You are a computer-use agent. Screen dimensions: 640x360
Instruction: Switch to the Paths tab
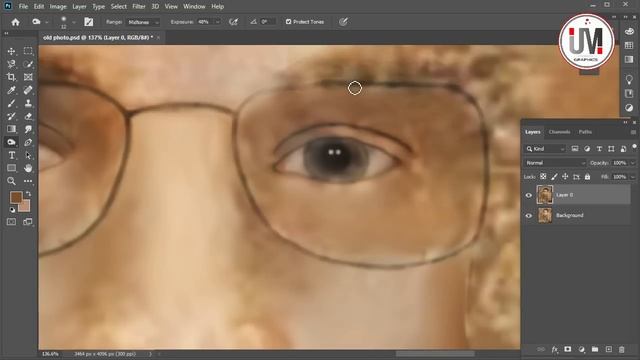(x=585, y=132)
